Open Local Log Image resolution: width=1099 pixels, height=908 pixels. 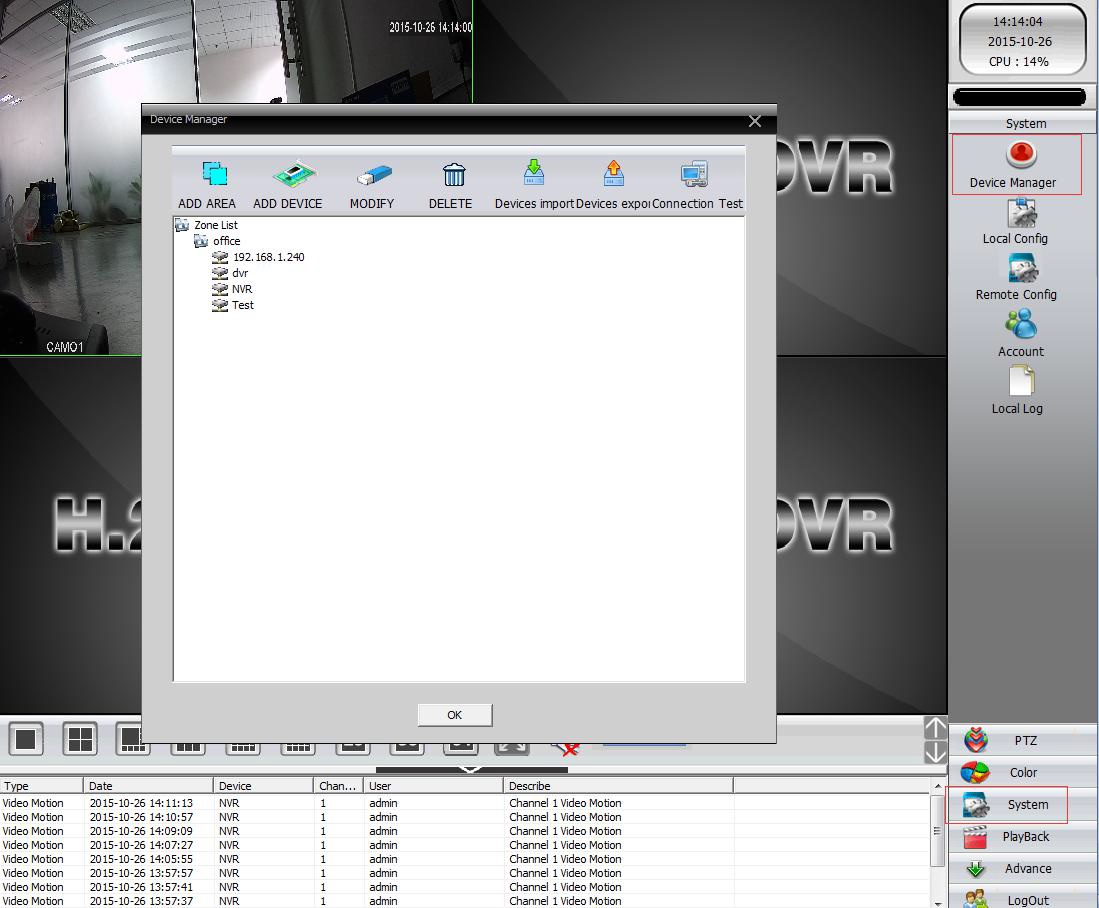point(1017,391)
